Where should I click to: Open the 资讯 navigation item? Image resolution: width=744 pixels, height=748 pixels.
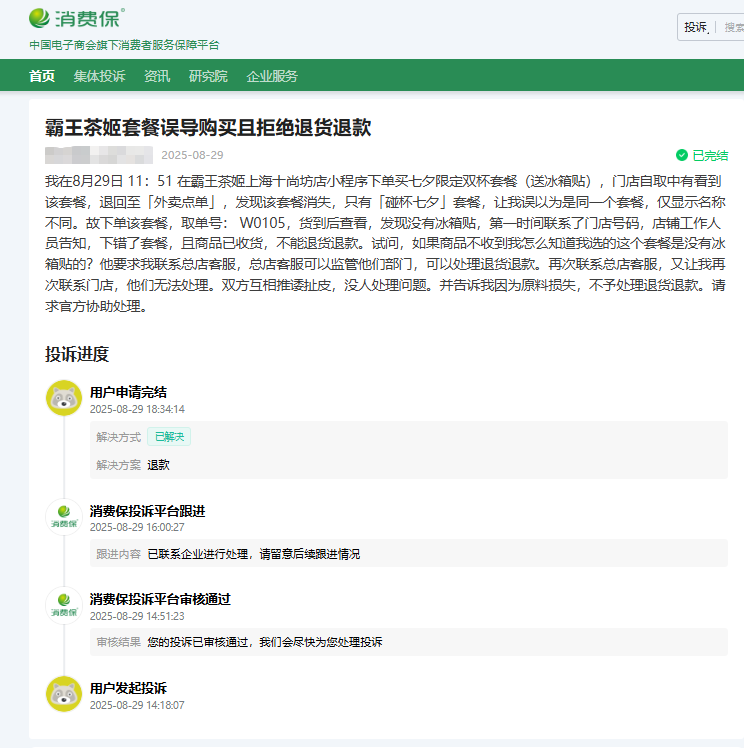click(157, 76)
